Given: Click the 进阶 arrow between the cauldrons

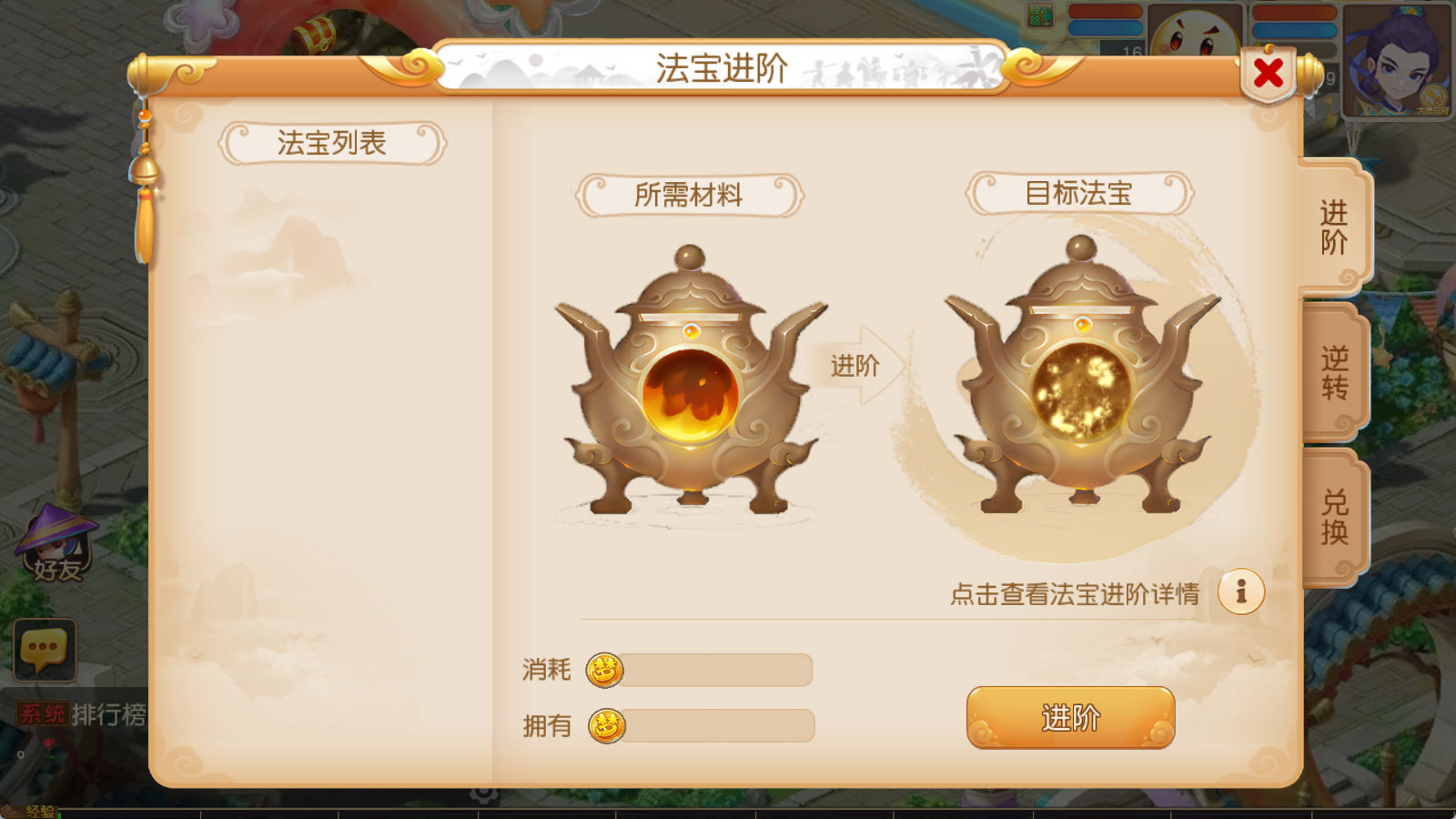Looking at the screenshot, I should (x=857, y=365).
